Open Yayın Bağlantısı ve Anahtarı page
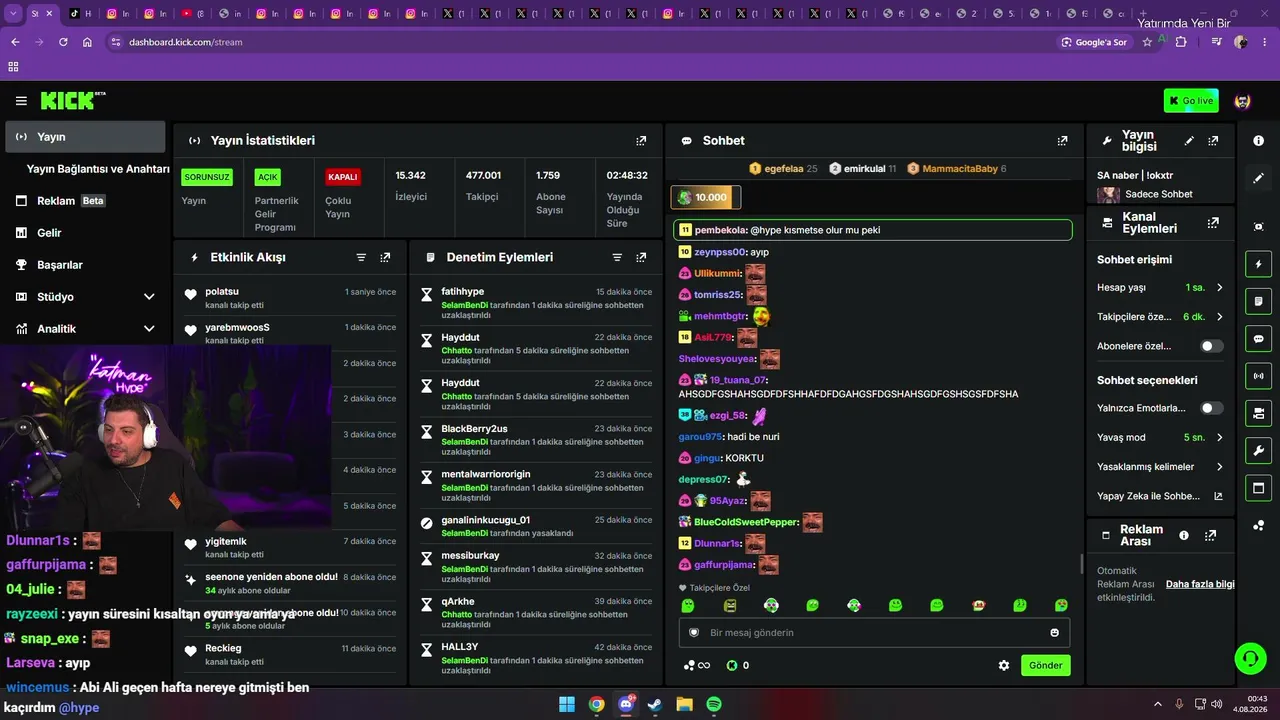The image size is (1280, 720). tap(98, 169)
